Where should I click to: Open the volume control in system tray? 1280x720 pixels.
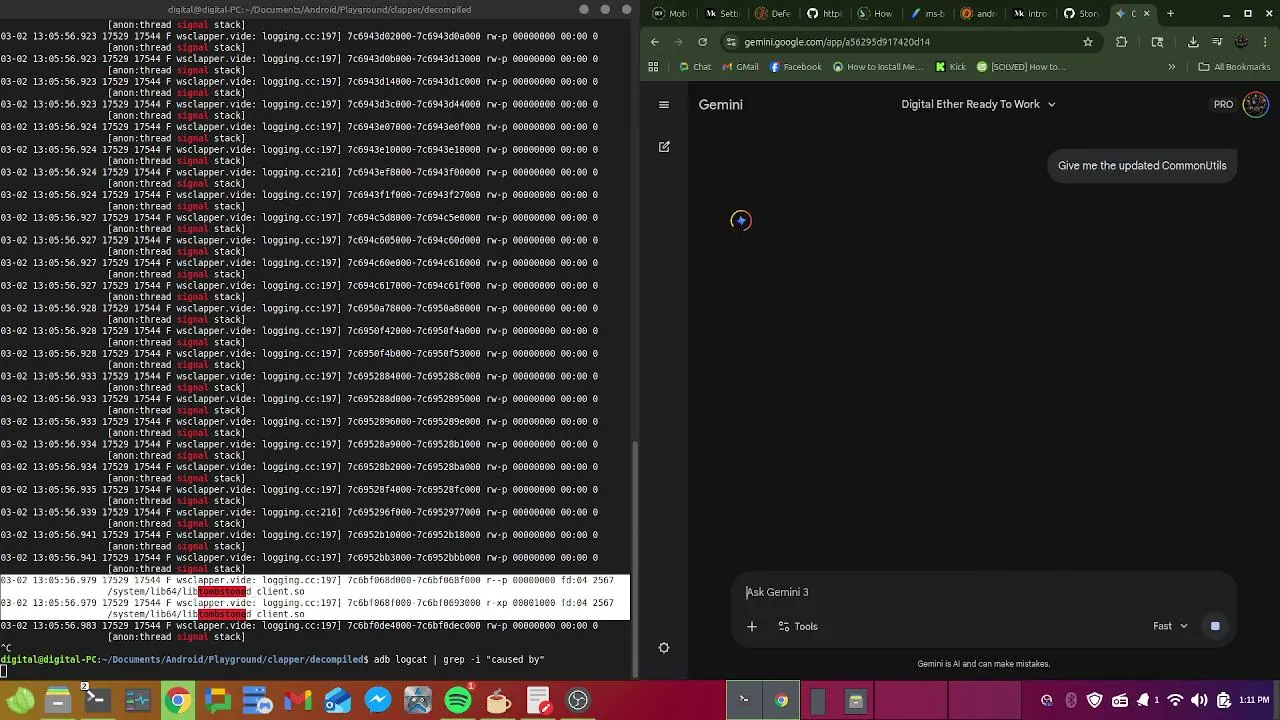[1199, 701]
